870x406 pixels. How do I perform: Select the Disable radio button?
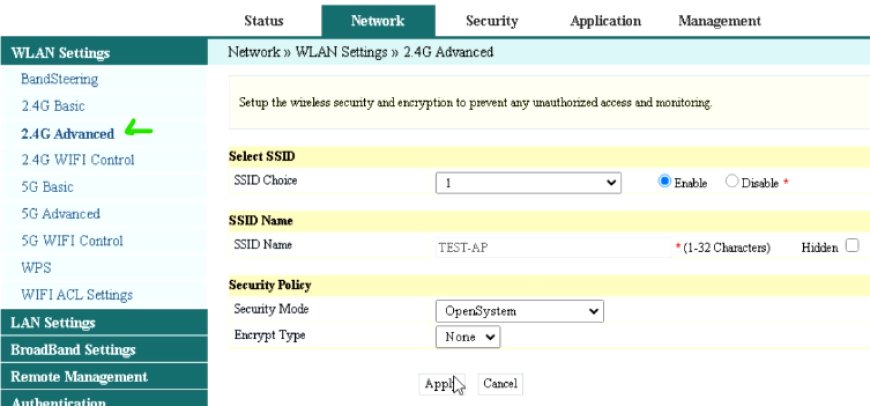(732, 181)
